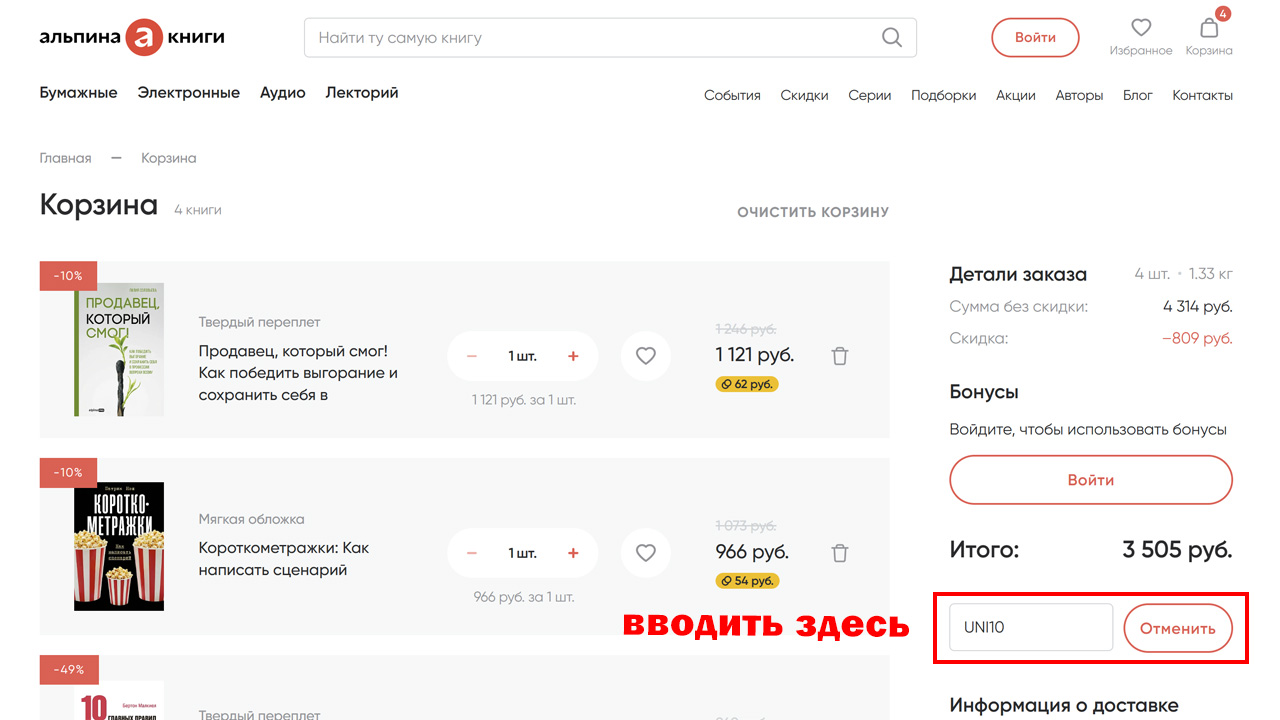Click Очистить корзину

pos(813,212)
